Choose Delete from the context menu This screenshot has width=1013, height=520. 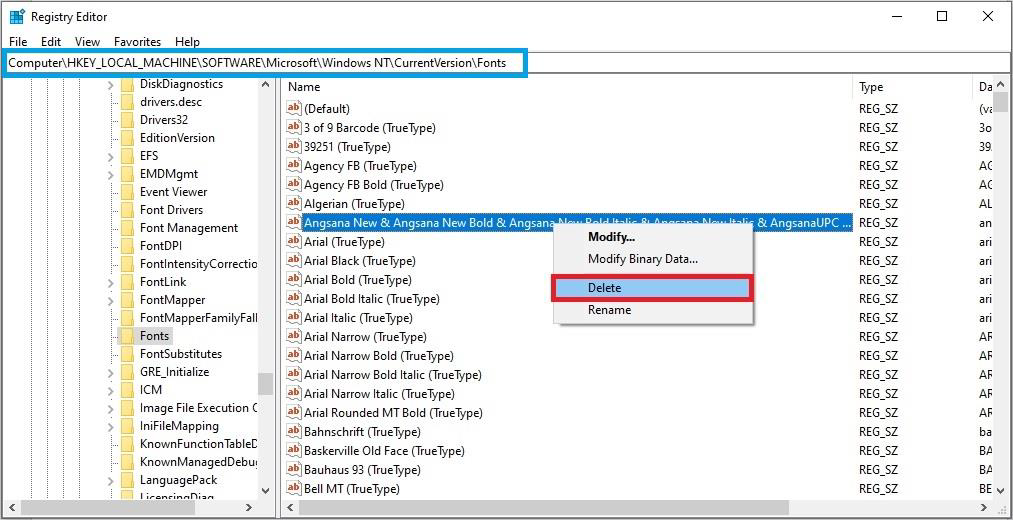coord(651,288)
